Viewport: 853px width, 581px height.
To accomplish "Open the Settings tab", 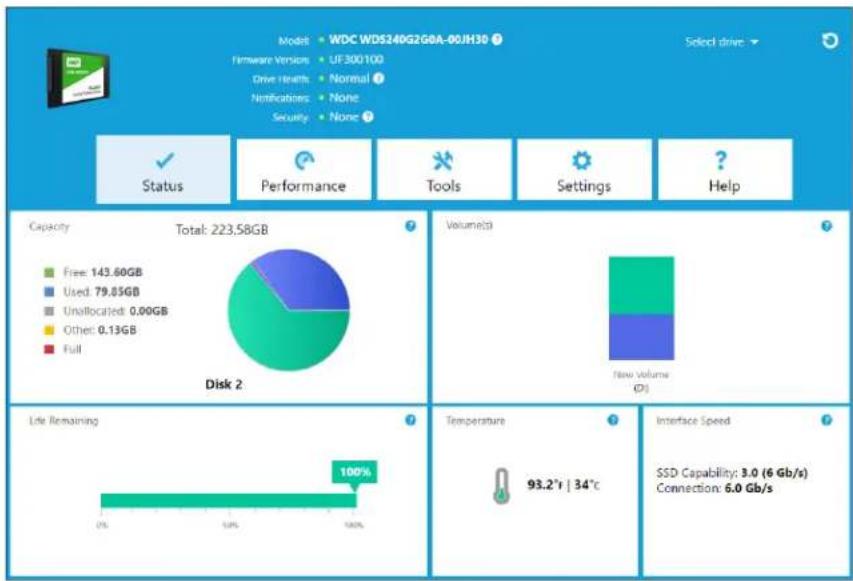I will click(584, 170).
